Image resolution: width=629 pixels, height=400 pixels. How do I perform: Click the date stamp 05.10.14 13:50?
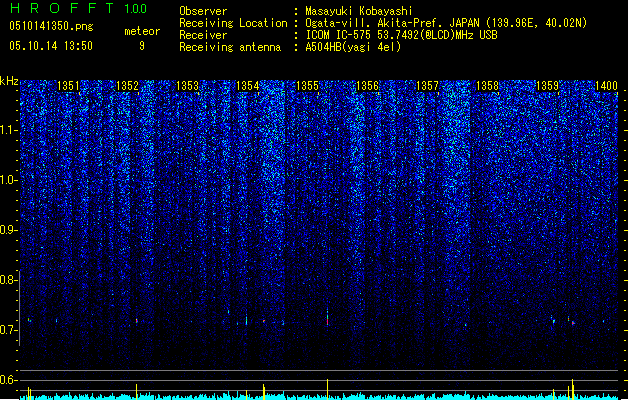[51, 46]
